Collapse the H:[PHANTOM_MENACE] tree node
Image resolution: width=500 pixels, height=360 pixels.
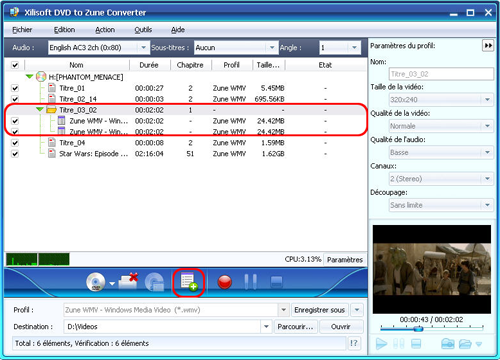click(x=29, y=77)
